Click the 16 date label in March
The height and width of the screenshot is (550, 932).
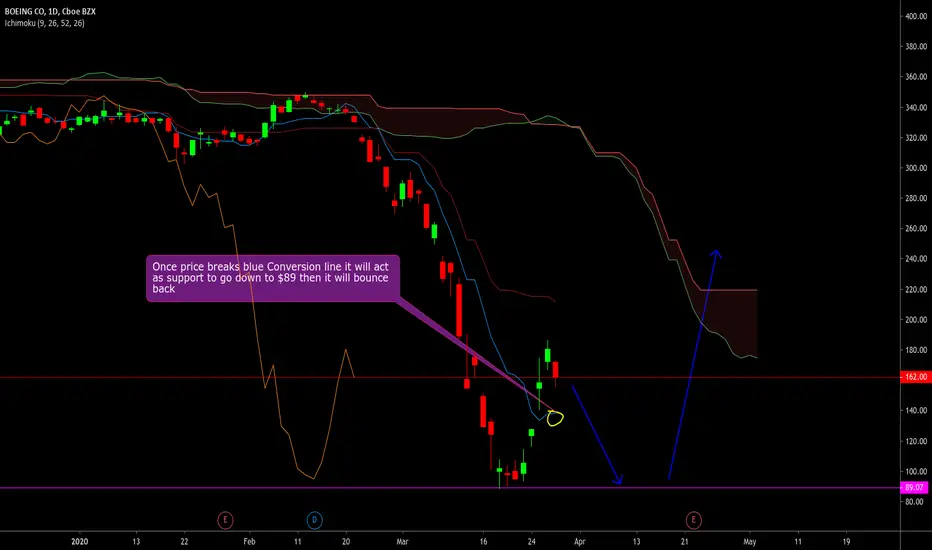[484, 542]
